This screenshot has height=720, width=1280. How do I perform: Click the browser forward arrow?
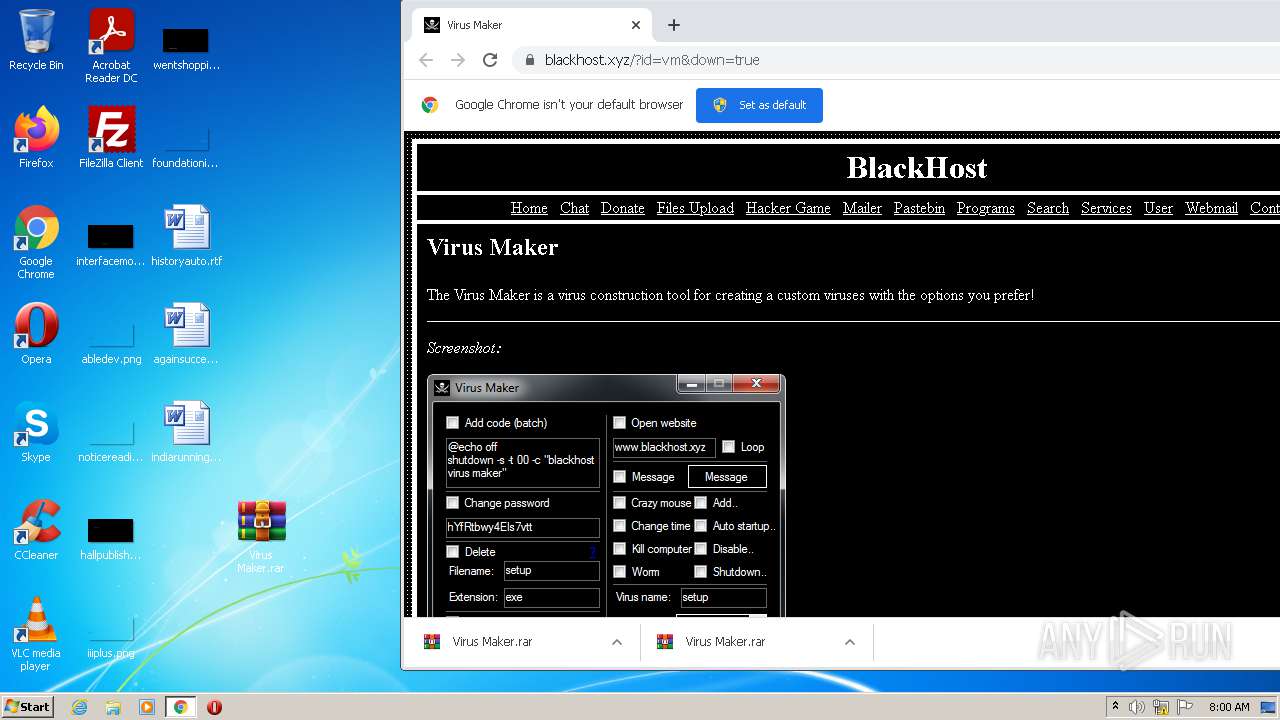click(458, 60)
